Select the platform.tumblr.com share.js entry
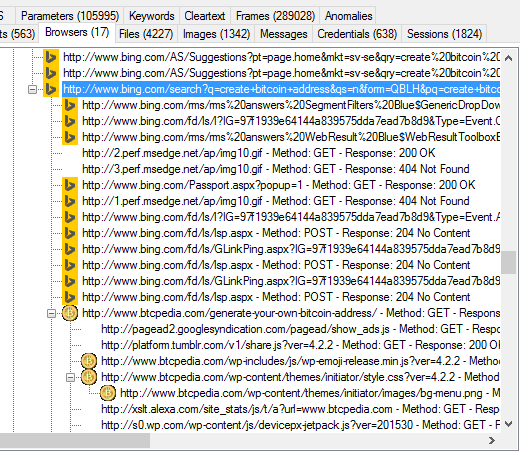The height and width of the screenshot is (452, 520). click(300, 345)
